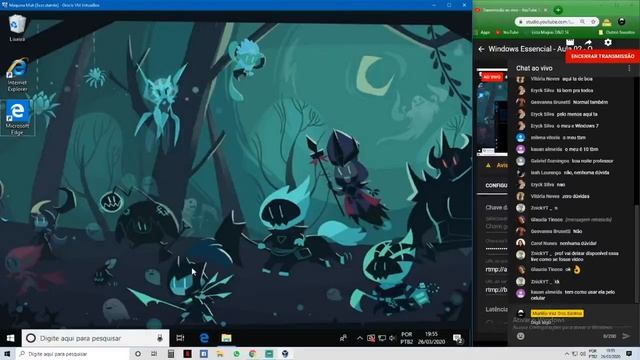Go back with arrow beside Windows Essencial
Image resolution: width=640 pixels, height=360 pixels.
pos(481,49)
